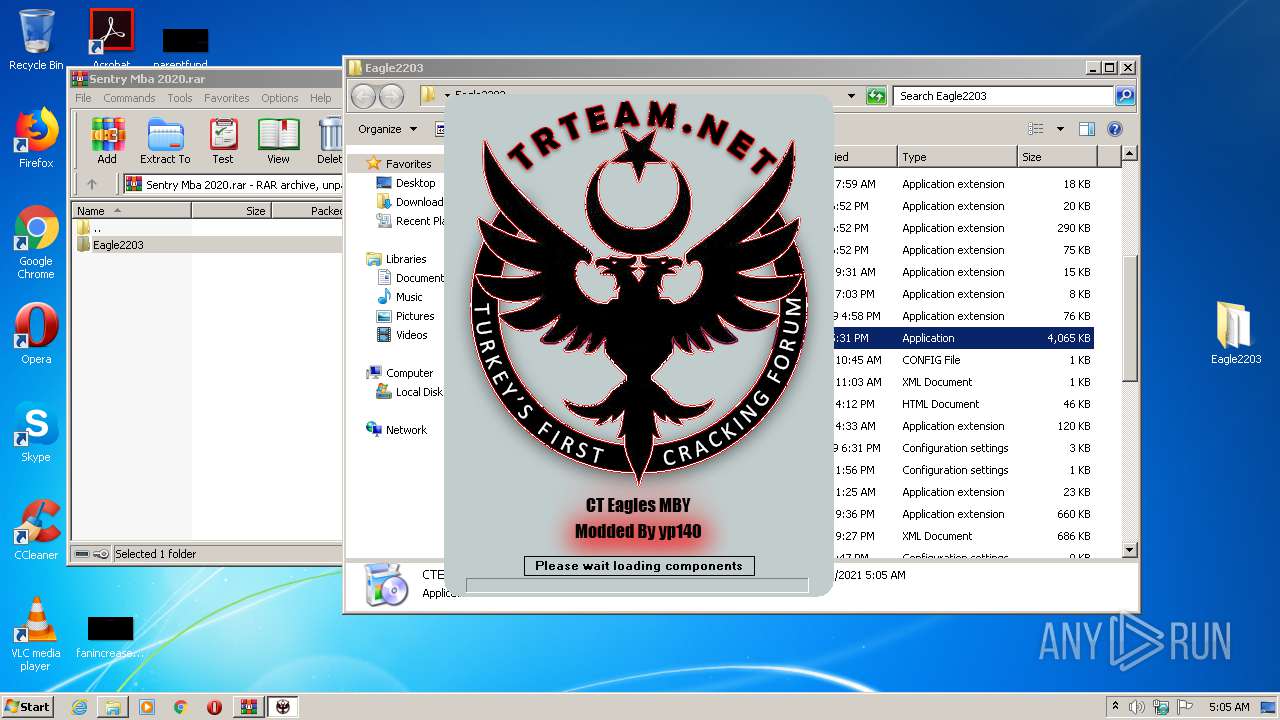Sort WinRAR list by Size column
Image resolution: width=1280 pixels, height=720 pixels.
(231, 211)
